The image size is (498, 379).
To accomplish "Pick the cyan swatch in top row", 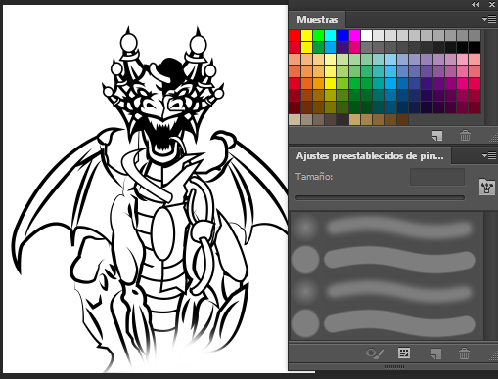I will click(x=330, y=35).
